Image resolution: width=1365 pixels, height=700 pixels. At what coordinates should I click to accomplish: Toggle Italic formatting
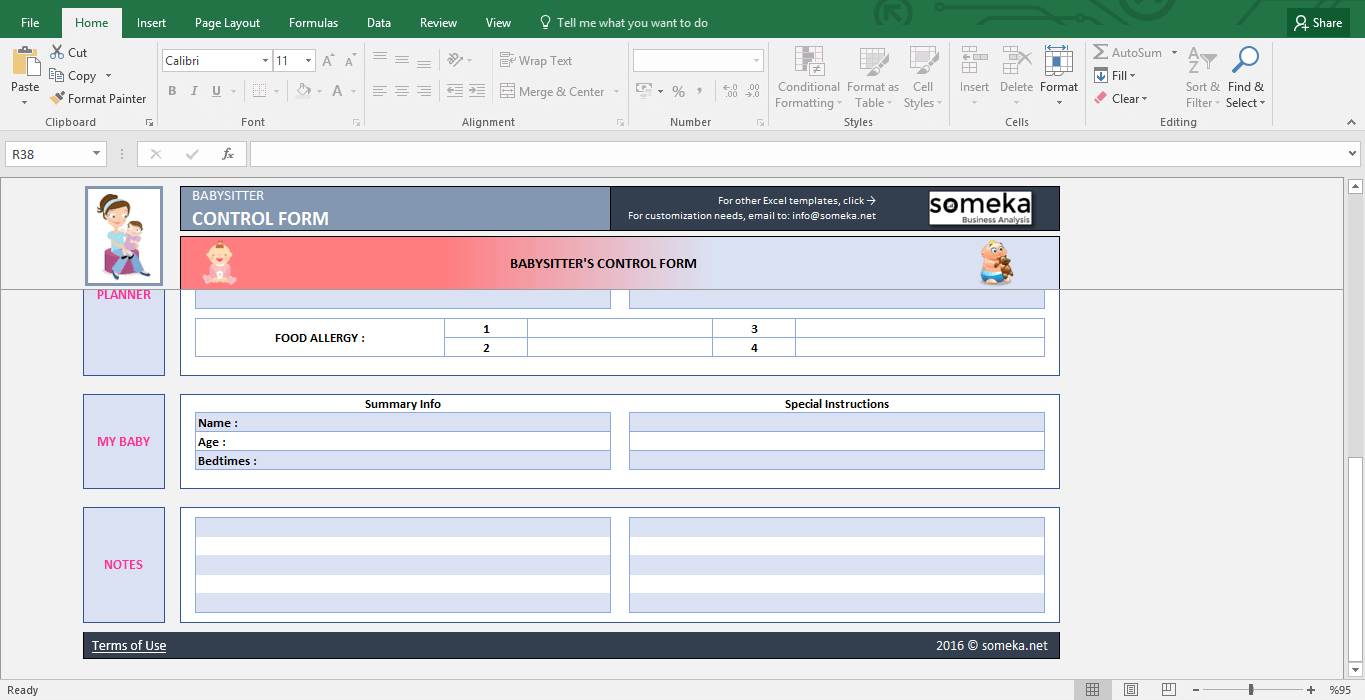pos(194,91)
